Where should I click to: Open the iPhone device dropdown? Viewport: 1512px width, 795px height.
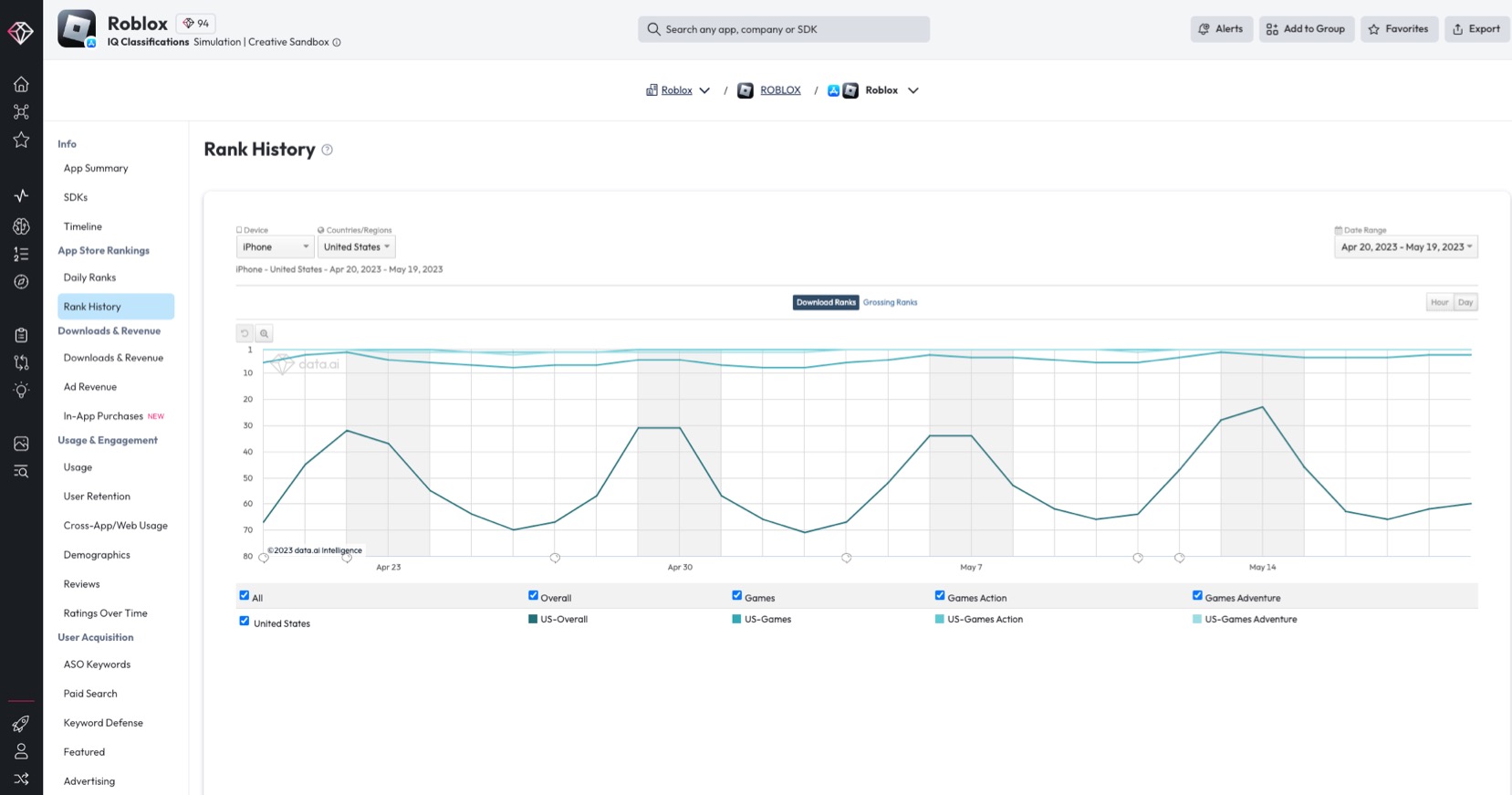(275, 246)
